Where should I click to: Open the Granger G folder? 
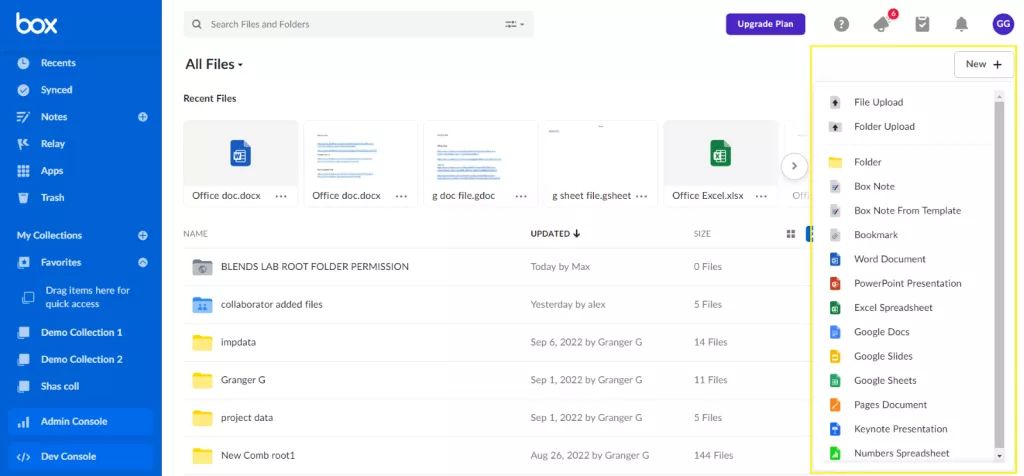coord(243,380)
